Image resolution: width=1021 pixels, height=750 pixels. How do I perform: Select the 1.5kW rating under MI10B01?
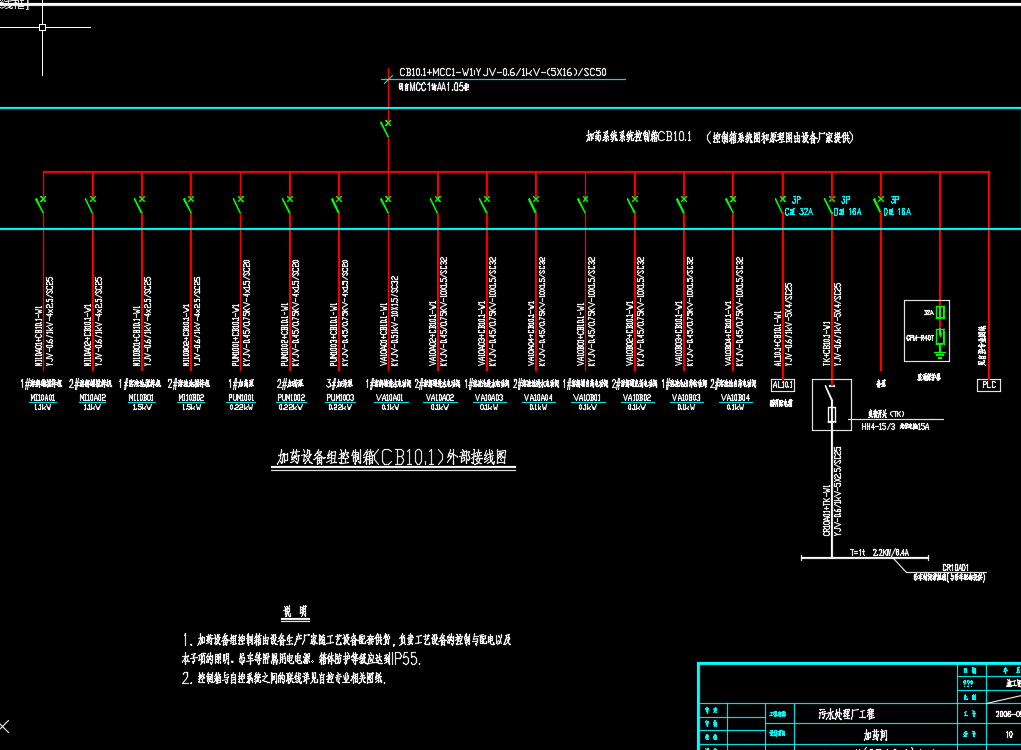click(x=141, y=408)
